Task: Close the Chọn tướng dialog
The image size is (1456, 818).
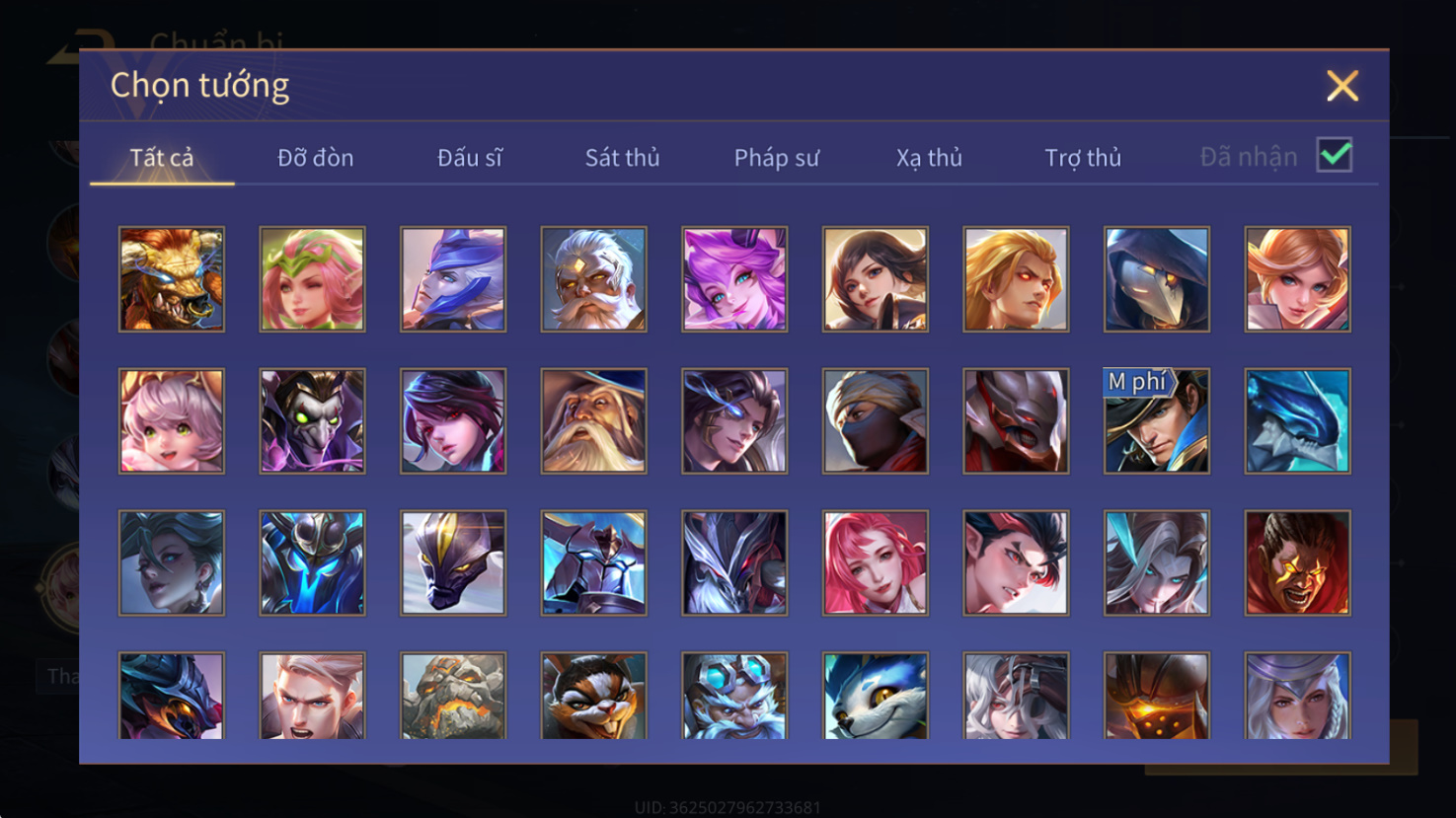Action: coord(1342,86)
